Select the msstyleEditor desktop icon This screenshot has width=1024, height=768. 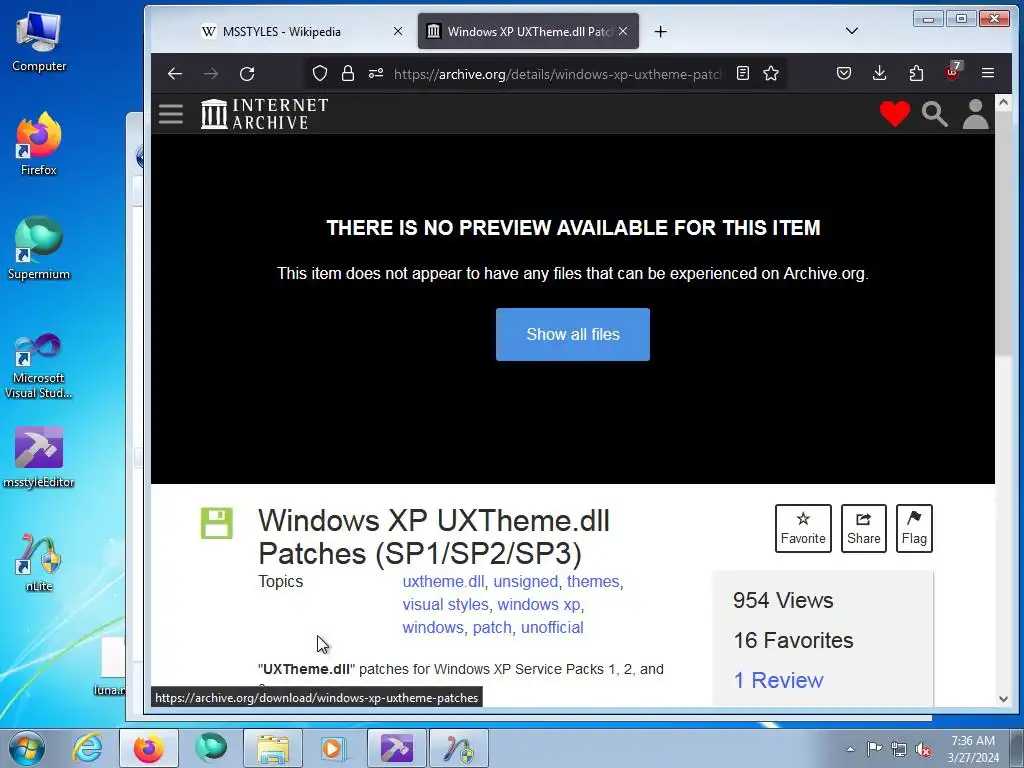[39, 457]
